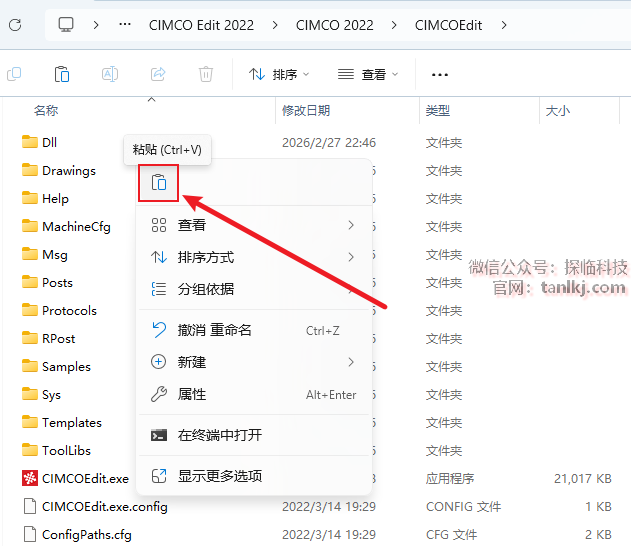
Task: Click the Paste icon in context menu
Action: (159, 182)
